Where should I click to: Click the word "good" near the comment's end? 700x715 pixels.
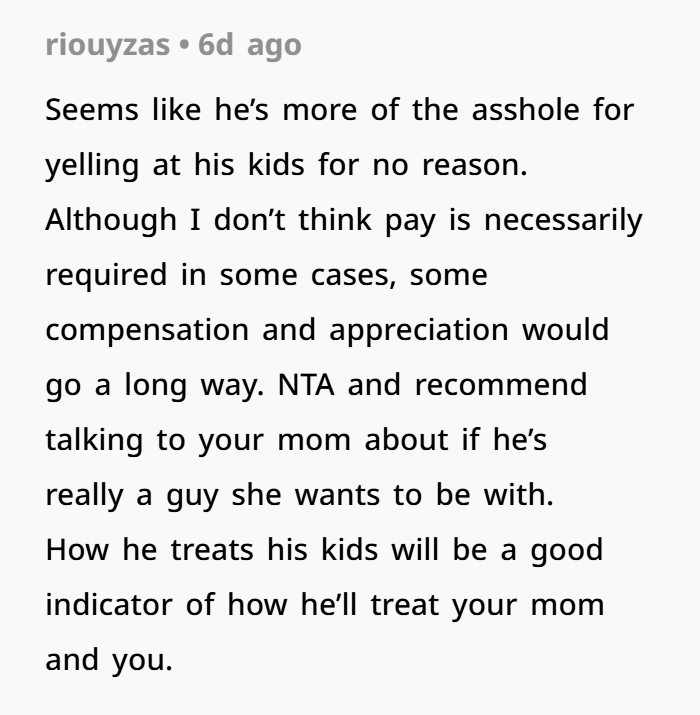click(x=564, y=550)
